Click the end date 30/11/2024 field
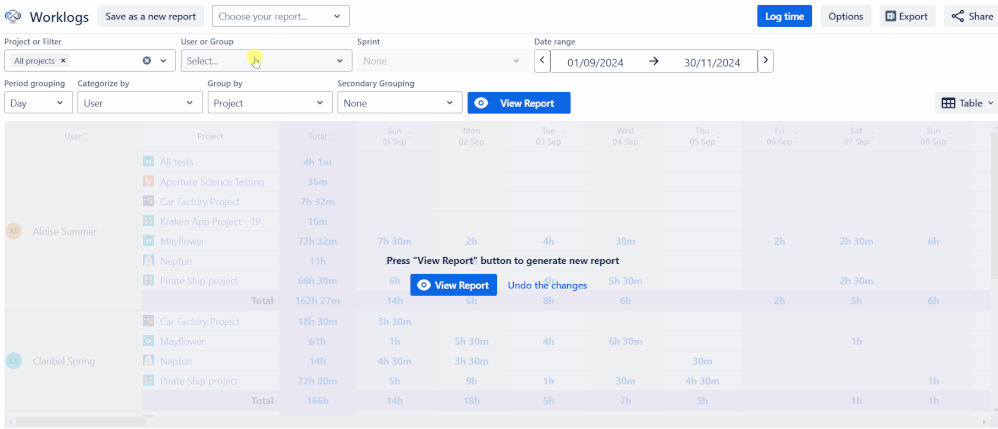Viewport: 998px width, 429px height. pyautogui.click(x=712, y=62)
